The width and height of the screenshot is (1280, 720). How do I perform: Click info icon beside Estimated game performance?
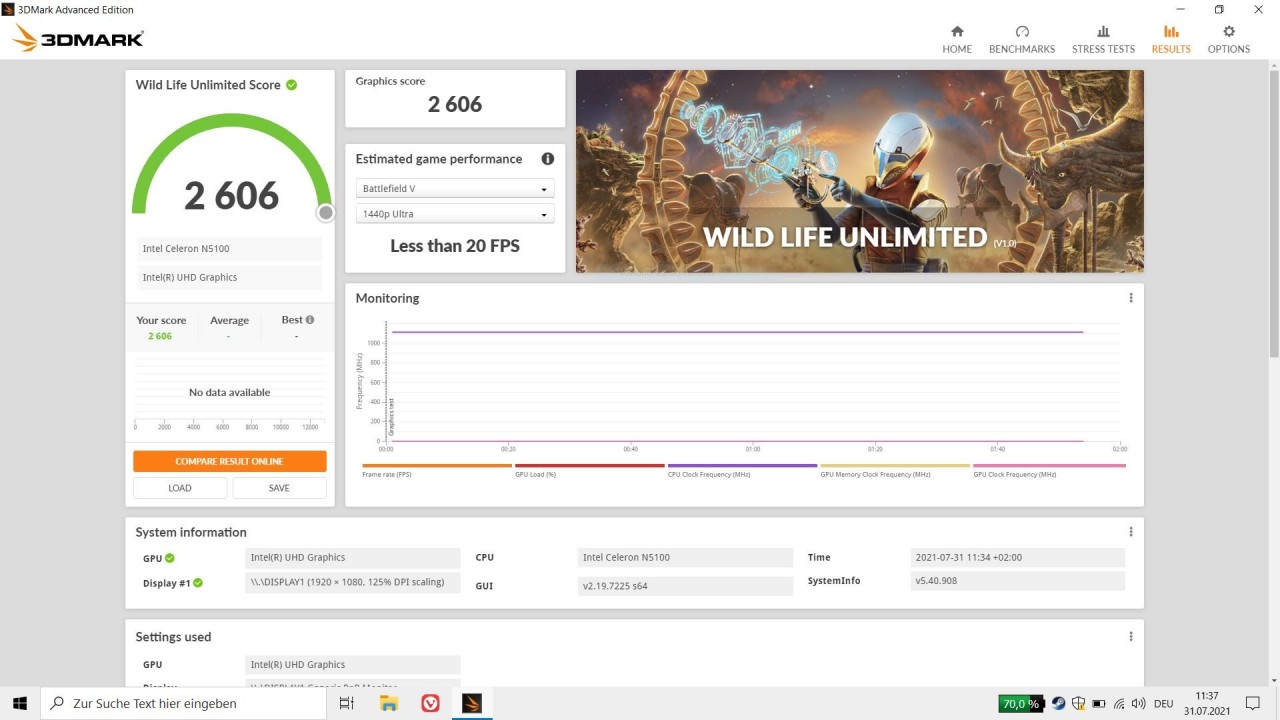[547, 159]
